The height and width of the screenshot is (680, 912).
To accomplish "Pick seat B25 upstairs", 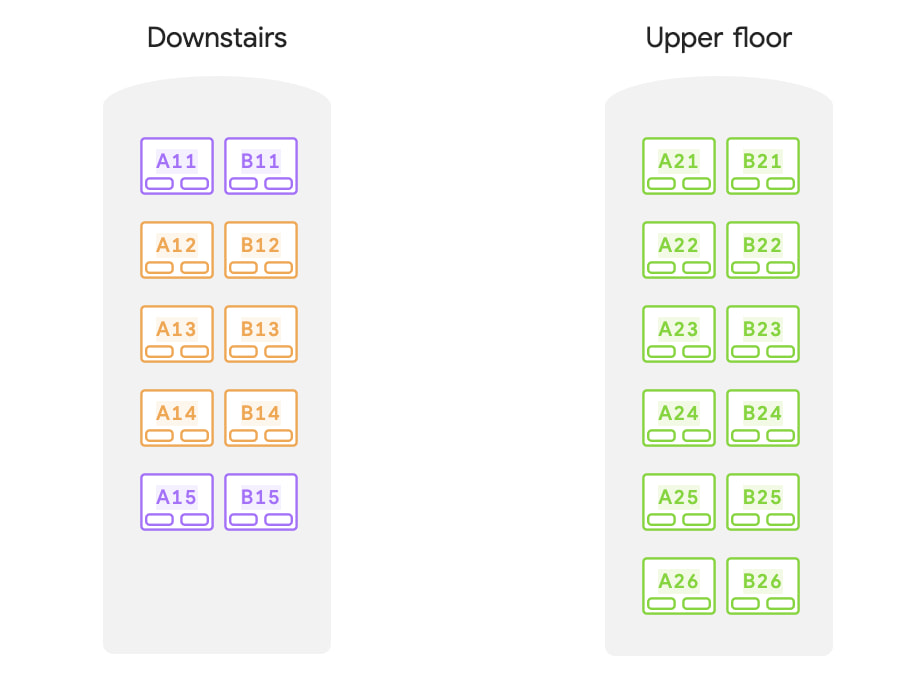I will click(x=763, y=502).
